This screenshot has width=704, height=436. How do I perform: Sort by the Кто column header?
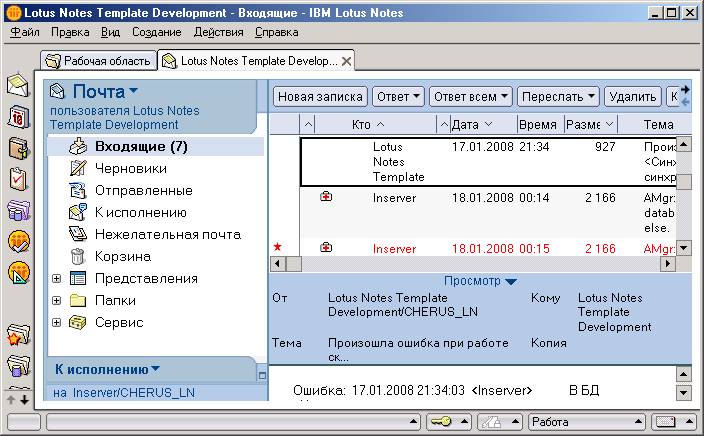pyautogui.click(x=375, y=124)
